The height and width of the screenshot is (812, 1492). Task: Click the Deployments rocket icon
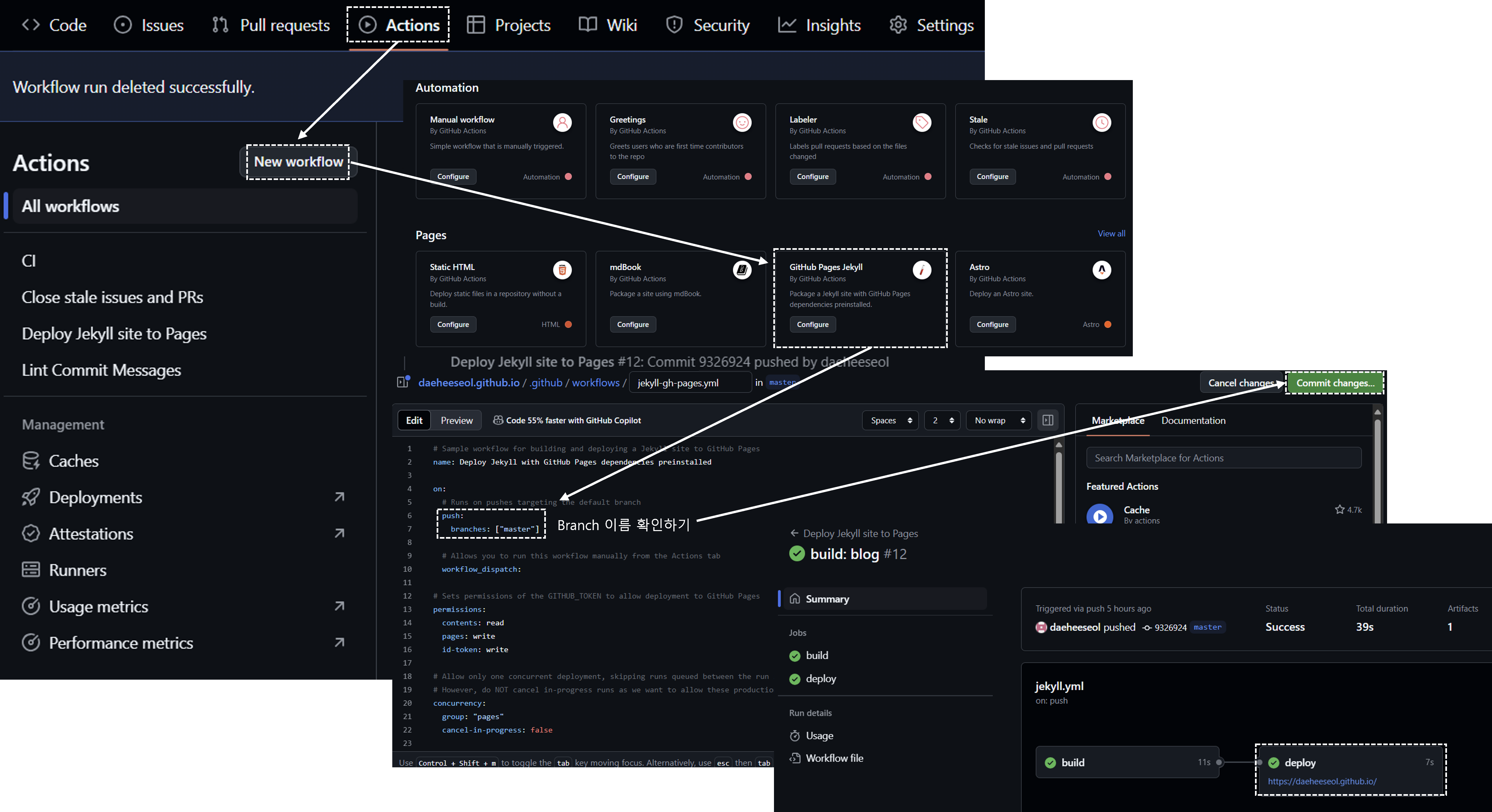click(31, 497)
